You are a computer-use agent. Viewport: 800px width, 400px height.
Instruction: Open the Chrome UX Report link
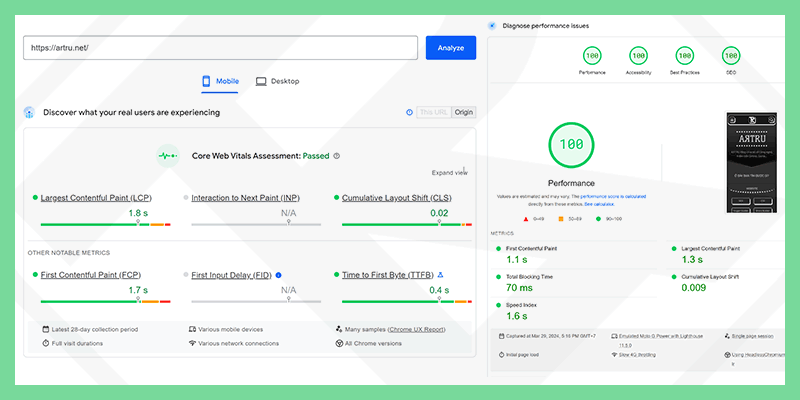tap(416, 330)
